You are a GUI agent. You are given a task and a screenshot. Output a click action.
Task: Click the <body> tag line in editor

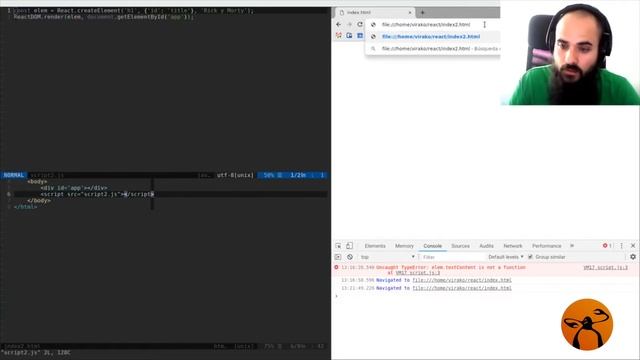pyautogui.click(x=37, y=182)
